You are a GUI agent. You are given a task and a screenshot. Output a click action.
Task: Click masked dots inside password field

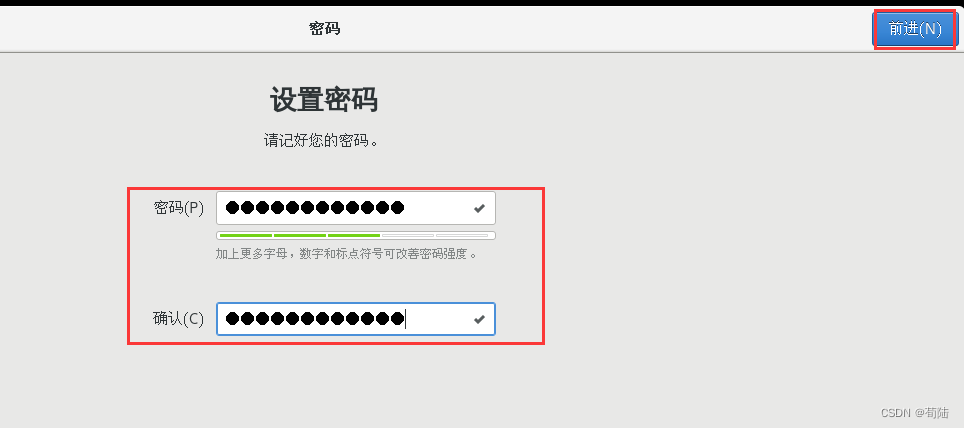tap(315, 208)
